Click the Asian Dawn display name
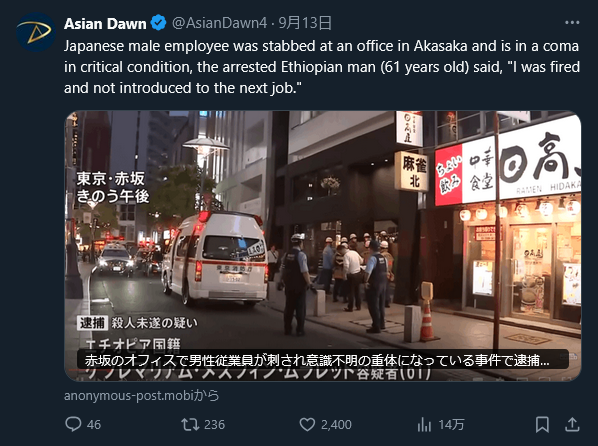Viewport: 598px width, 446px height. point(105,24)
